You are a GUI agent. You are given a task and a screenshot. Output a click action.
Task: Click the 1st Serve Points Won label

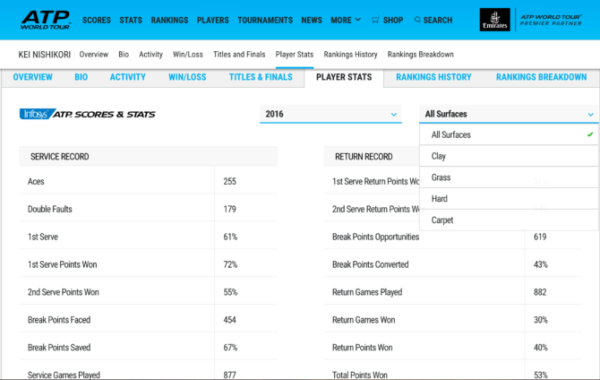tap(62, 264)
